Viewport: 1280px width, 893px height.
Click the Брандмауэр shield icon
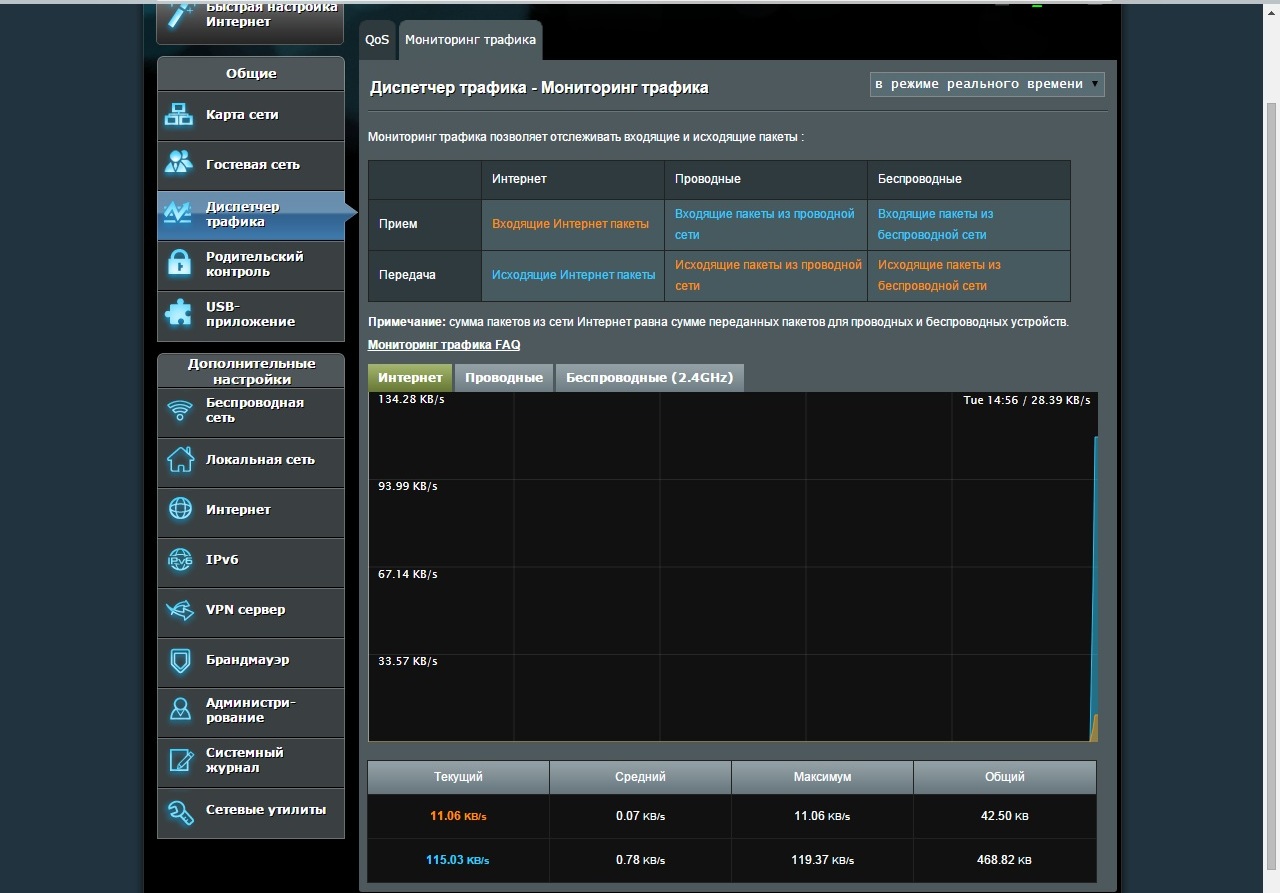click(180, 660)
